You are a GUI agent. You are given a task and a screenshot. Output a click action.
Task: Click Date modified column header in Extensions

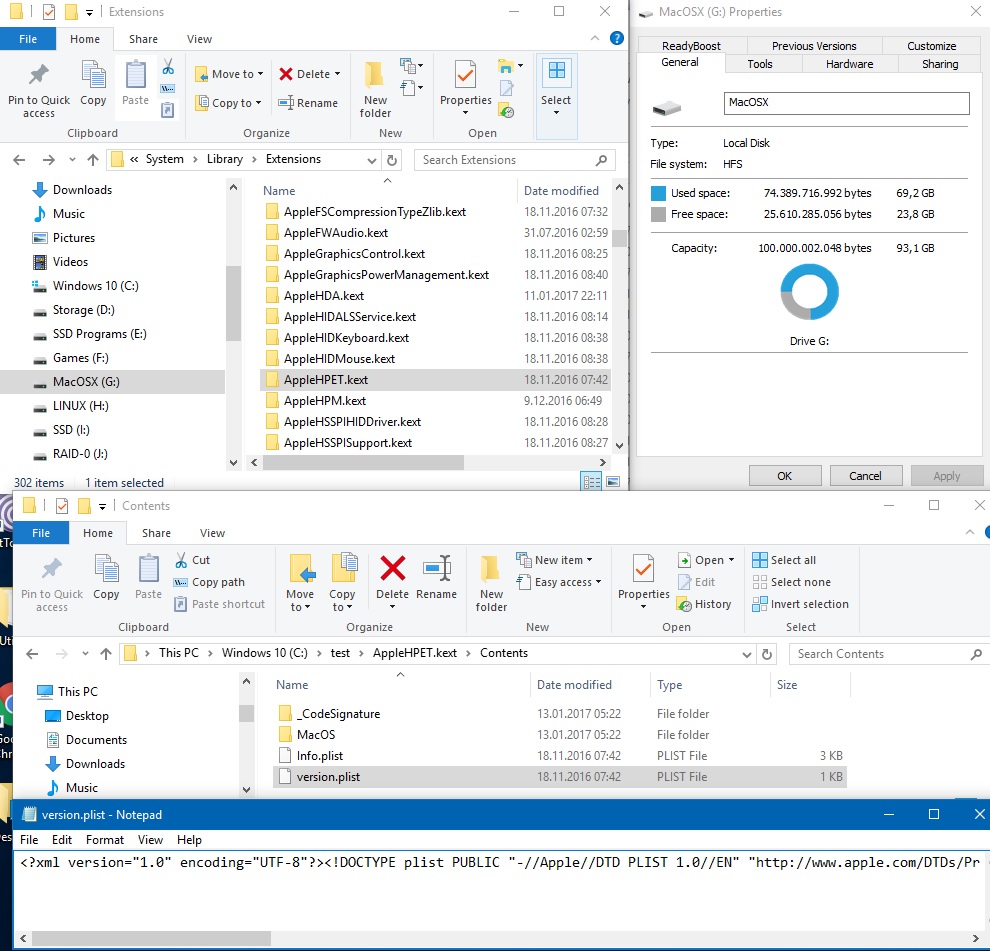pyautogui.click(x=561, y=191)
